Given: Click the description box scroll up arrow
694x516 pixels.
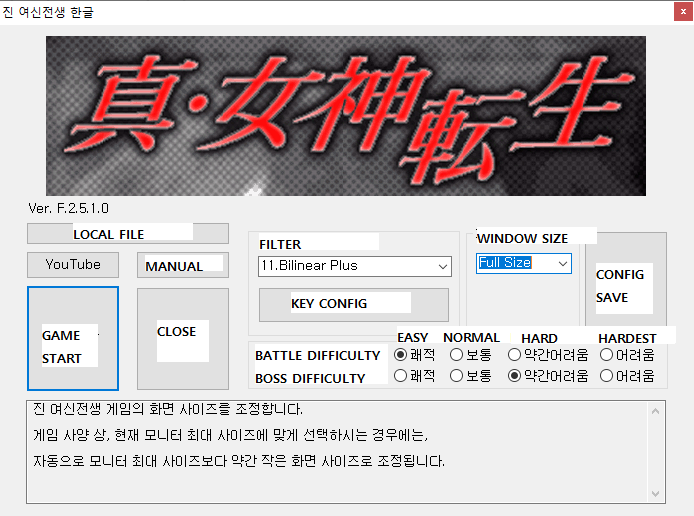Looking at the screenshot, I should [x=655, y=411].
